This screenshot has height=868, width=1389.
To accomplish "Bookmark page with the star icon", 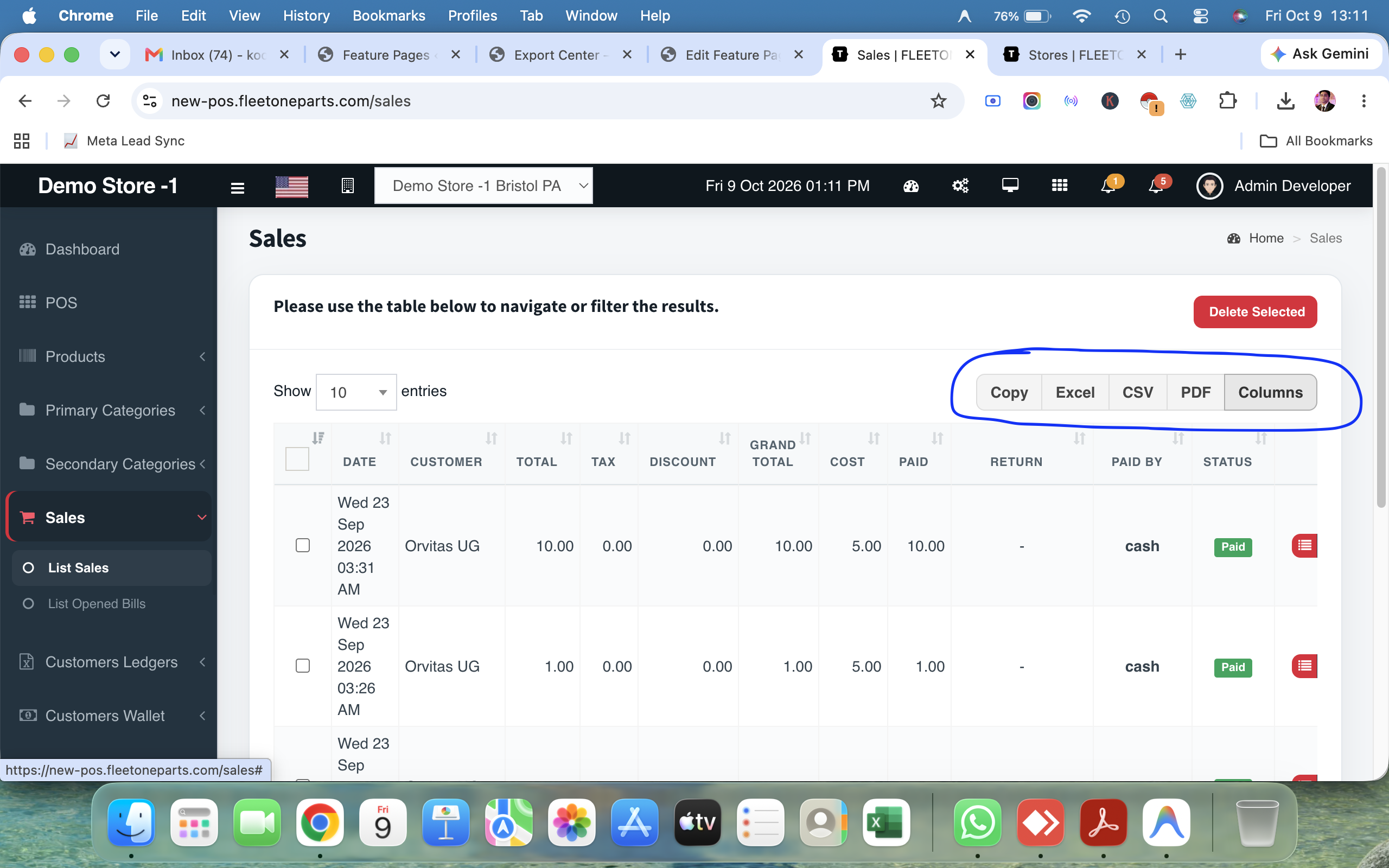I will 939,101.
